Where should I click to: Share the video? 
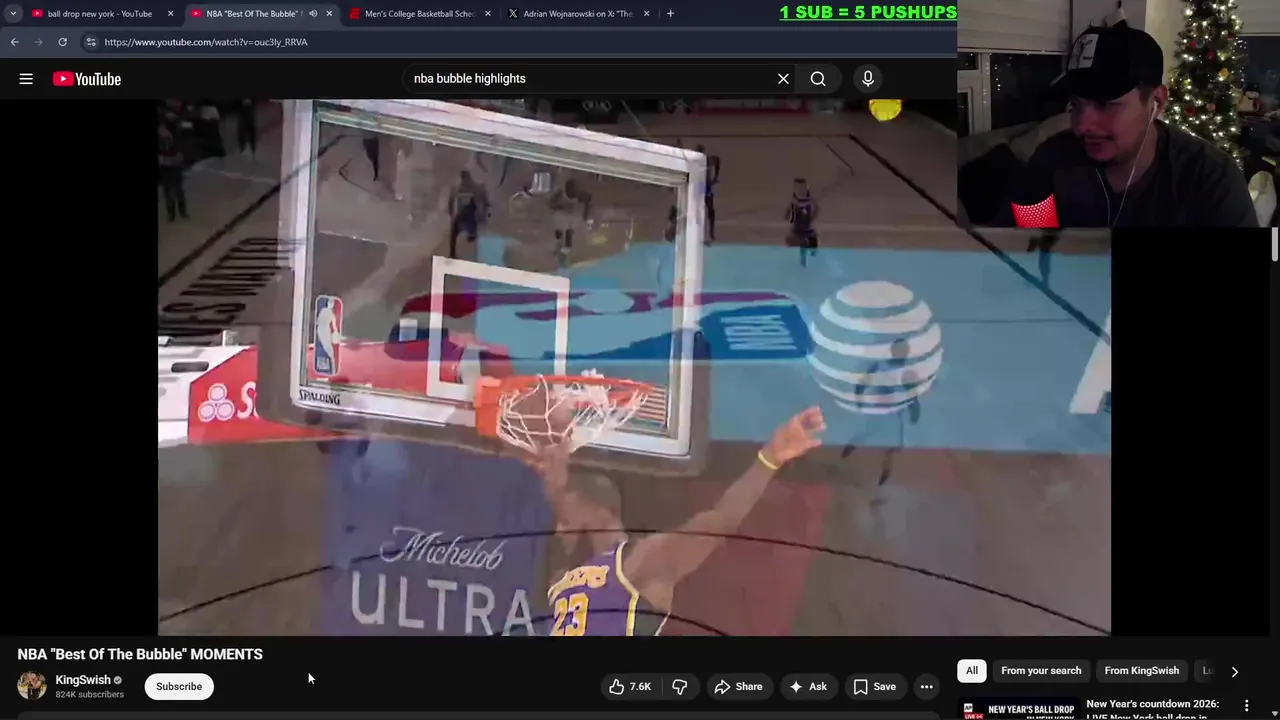tap(738, 687)
